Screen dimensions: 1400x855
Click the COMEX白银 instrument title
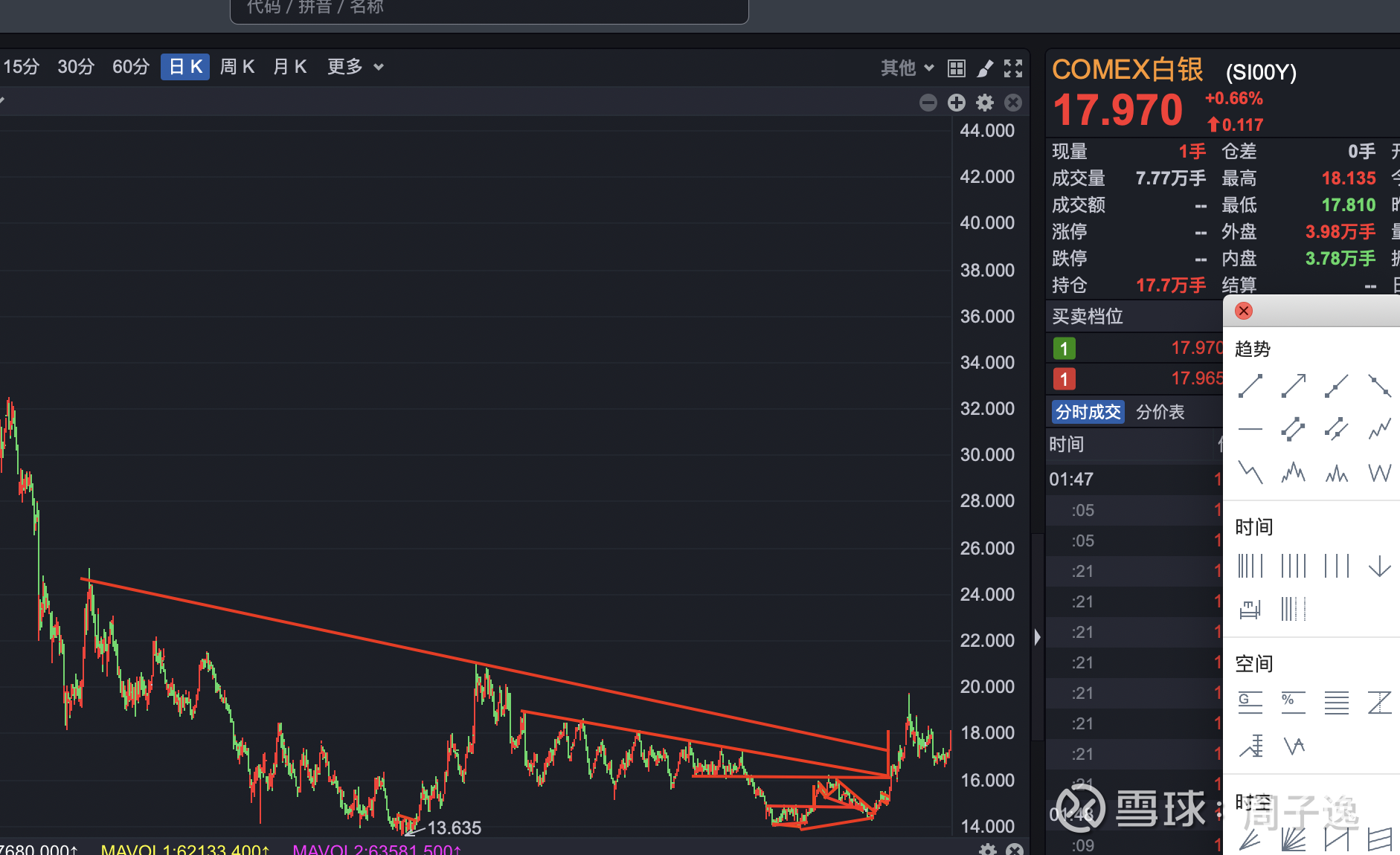click(1128, 69)
